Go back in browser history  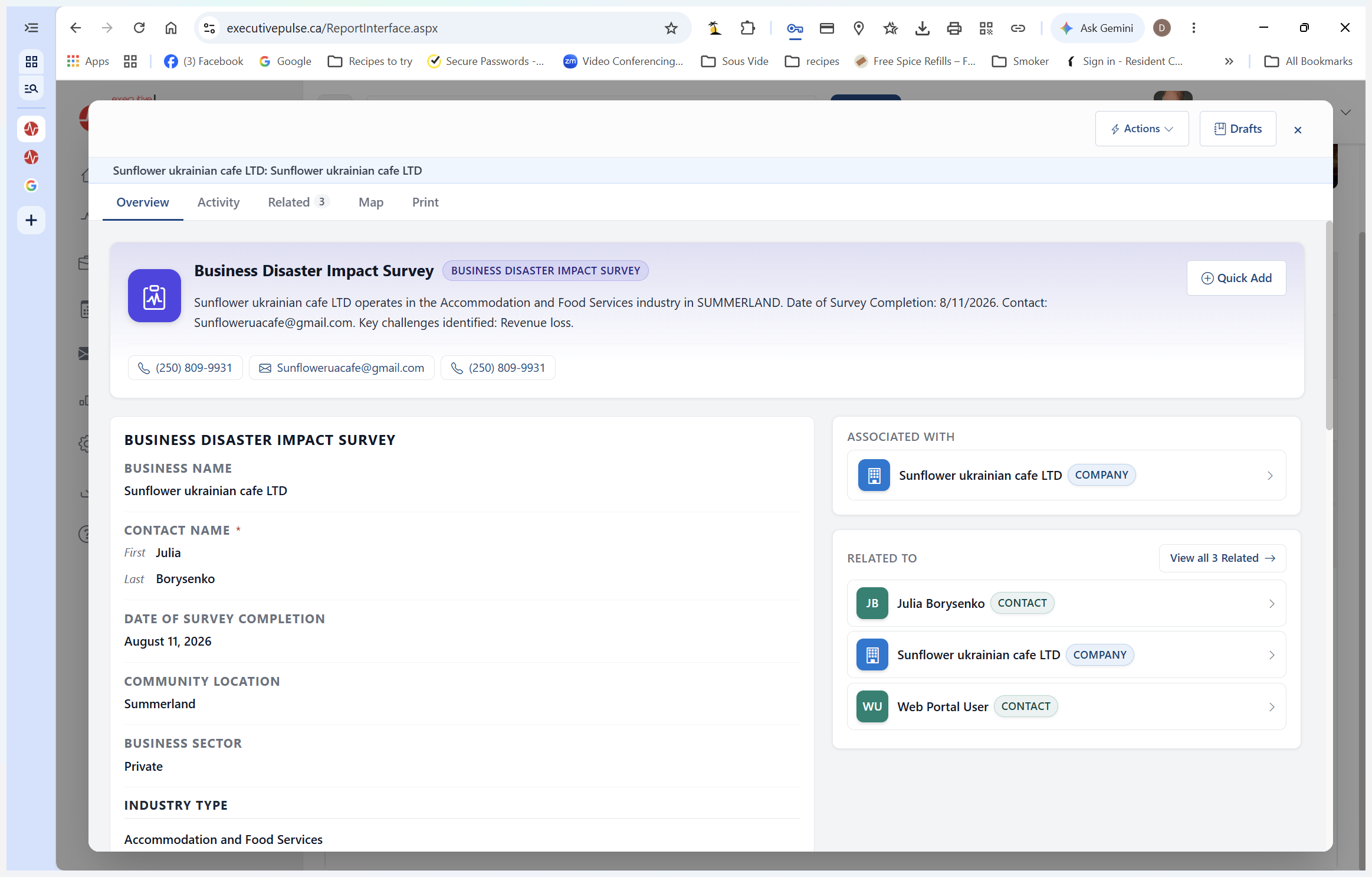click(76, 28)
